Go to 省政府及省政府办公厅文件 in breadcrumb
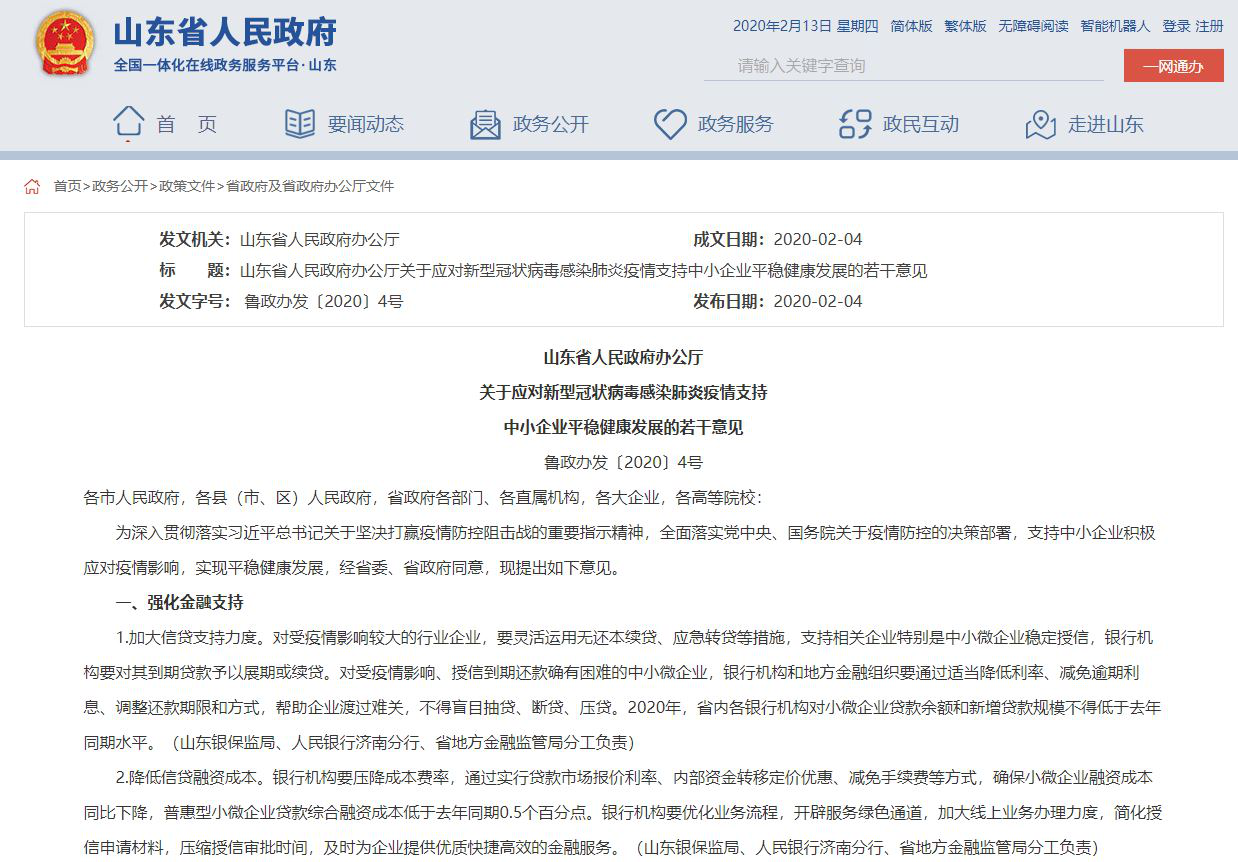 [310, 186]
